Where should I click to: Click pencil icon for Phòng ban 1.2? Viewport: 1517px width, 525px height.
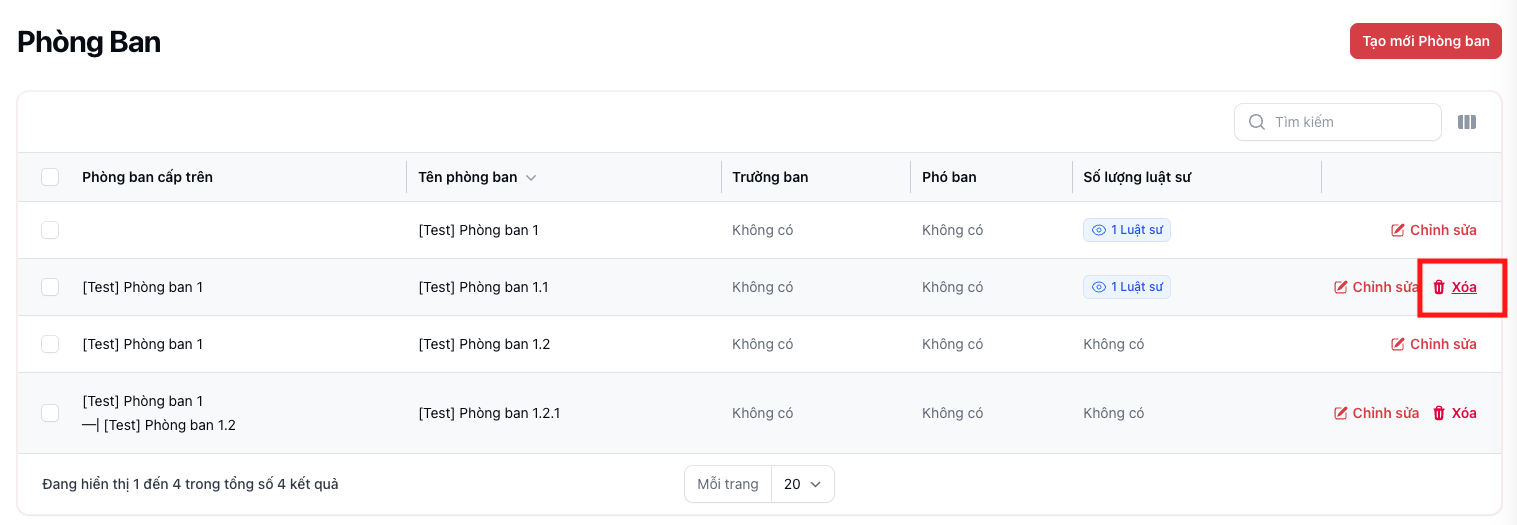1398,344
